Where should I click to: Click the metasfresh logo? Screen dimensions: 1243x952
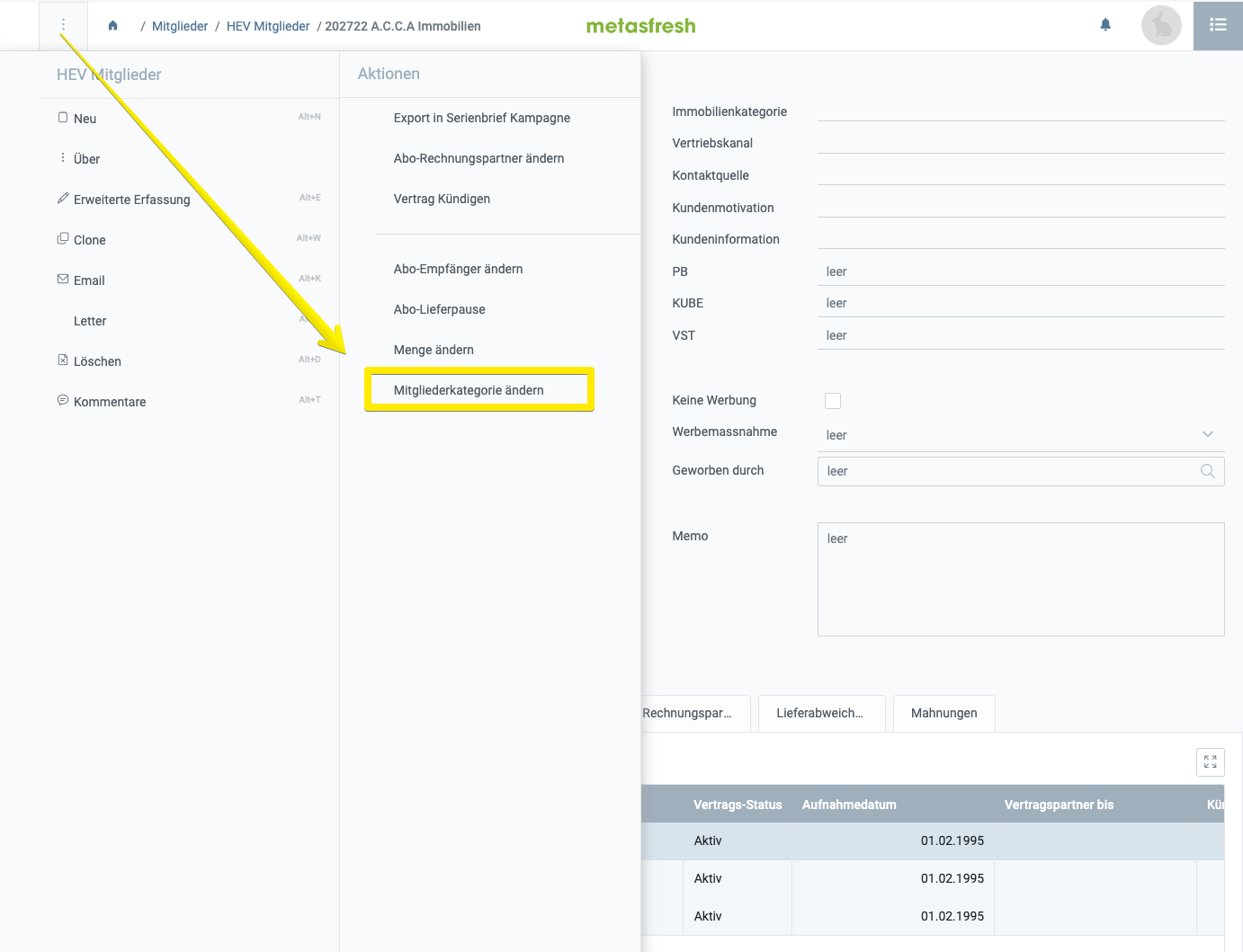click(x=641, y=26)
